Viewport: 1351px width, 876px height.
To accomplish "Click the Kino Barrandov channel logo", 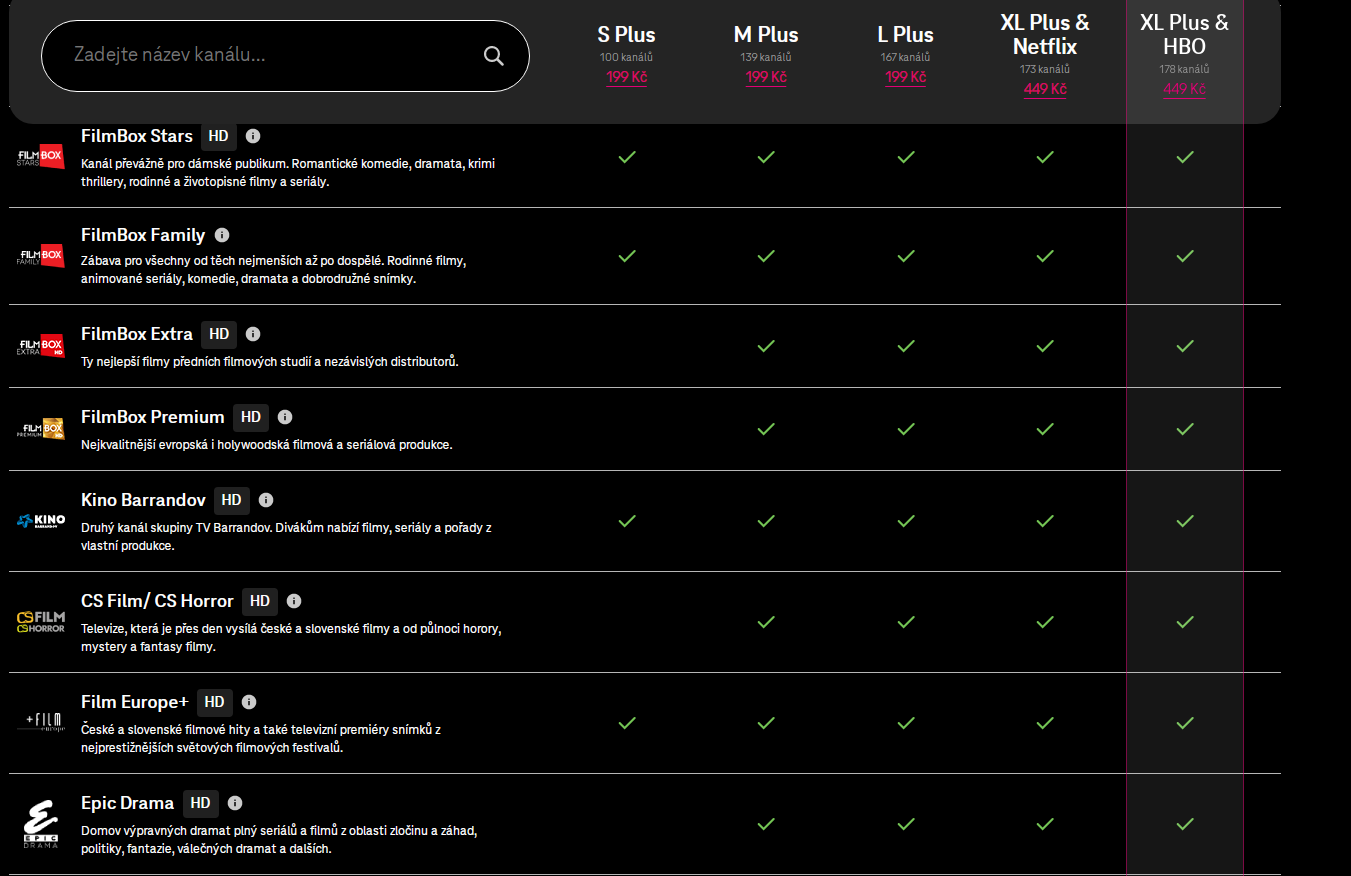I will click(41, 521).
